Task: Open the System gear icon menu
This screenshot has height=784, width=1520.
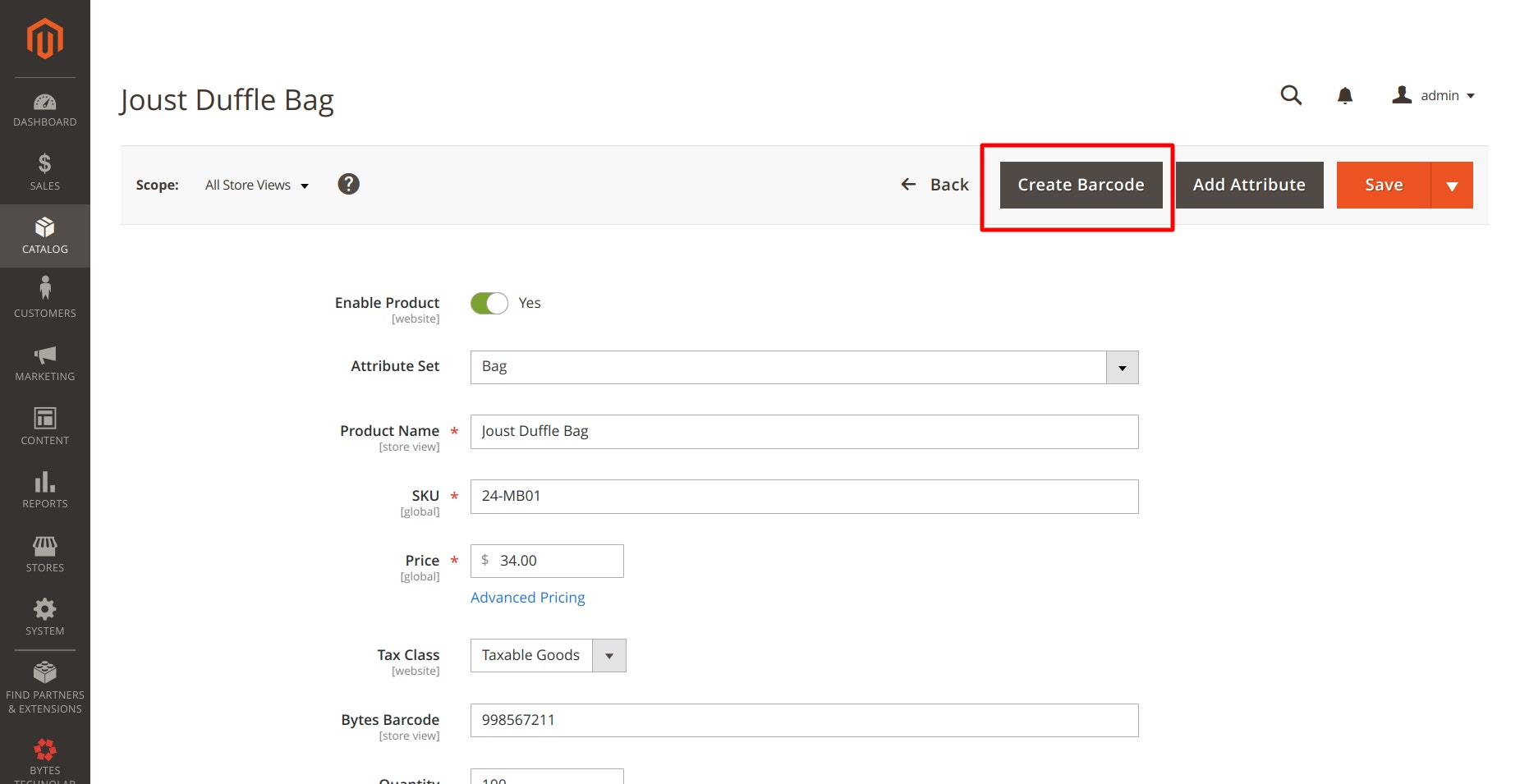Action: point(44,609)
